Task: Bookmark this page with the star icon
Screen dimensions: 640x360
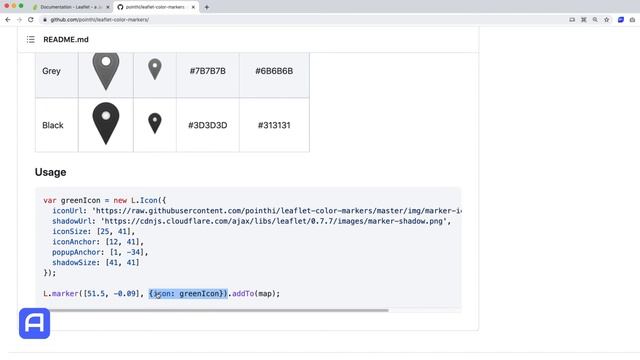Action: 607,20
